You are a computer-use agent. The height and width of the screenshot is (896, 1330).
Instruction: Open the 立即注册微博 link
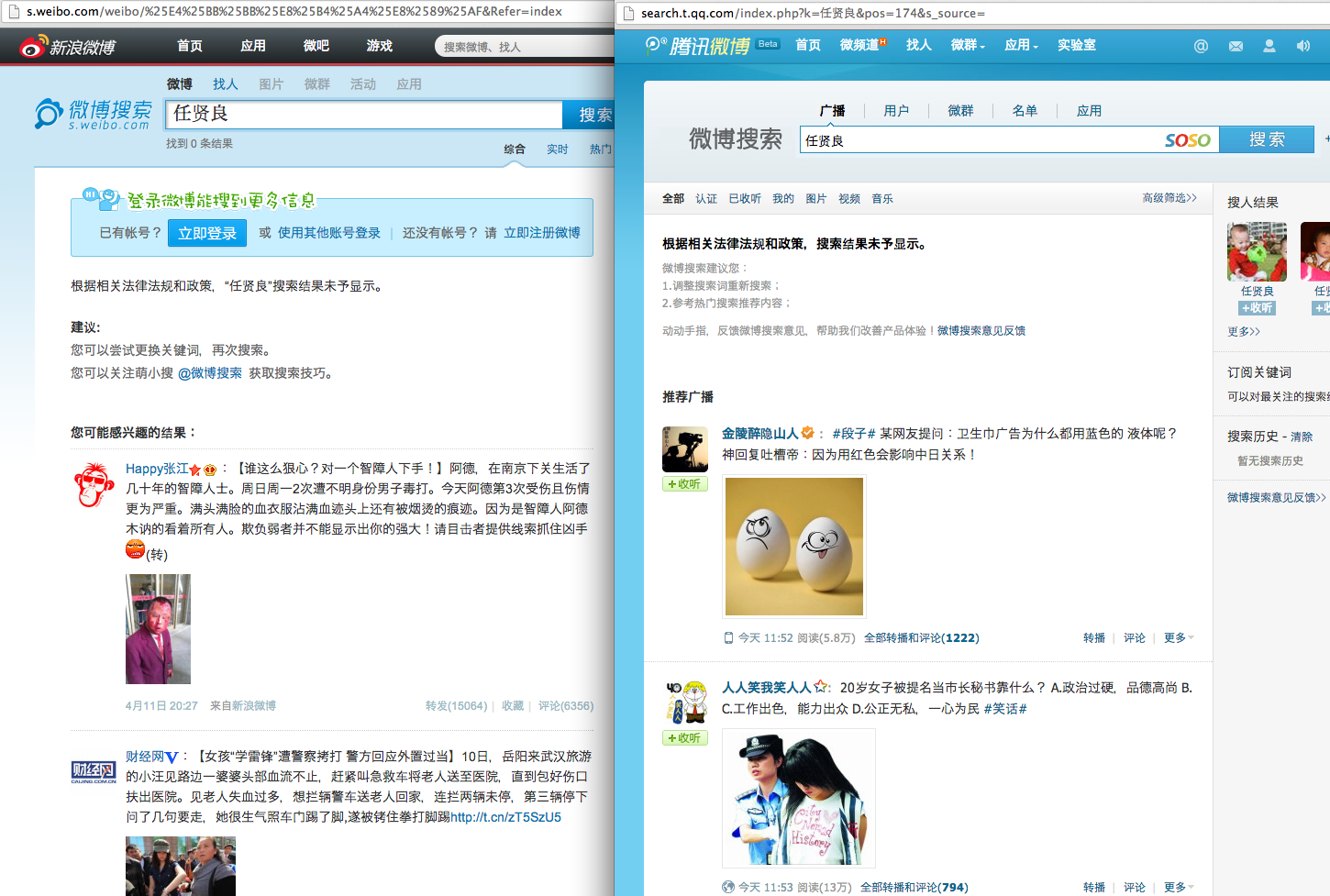tap(542, 233)
